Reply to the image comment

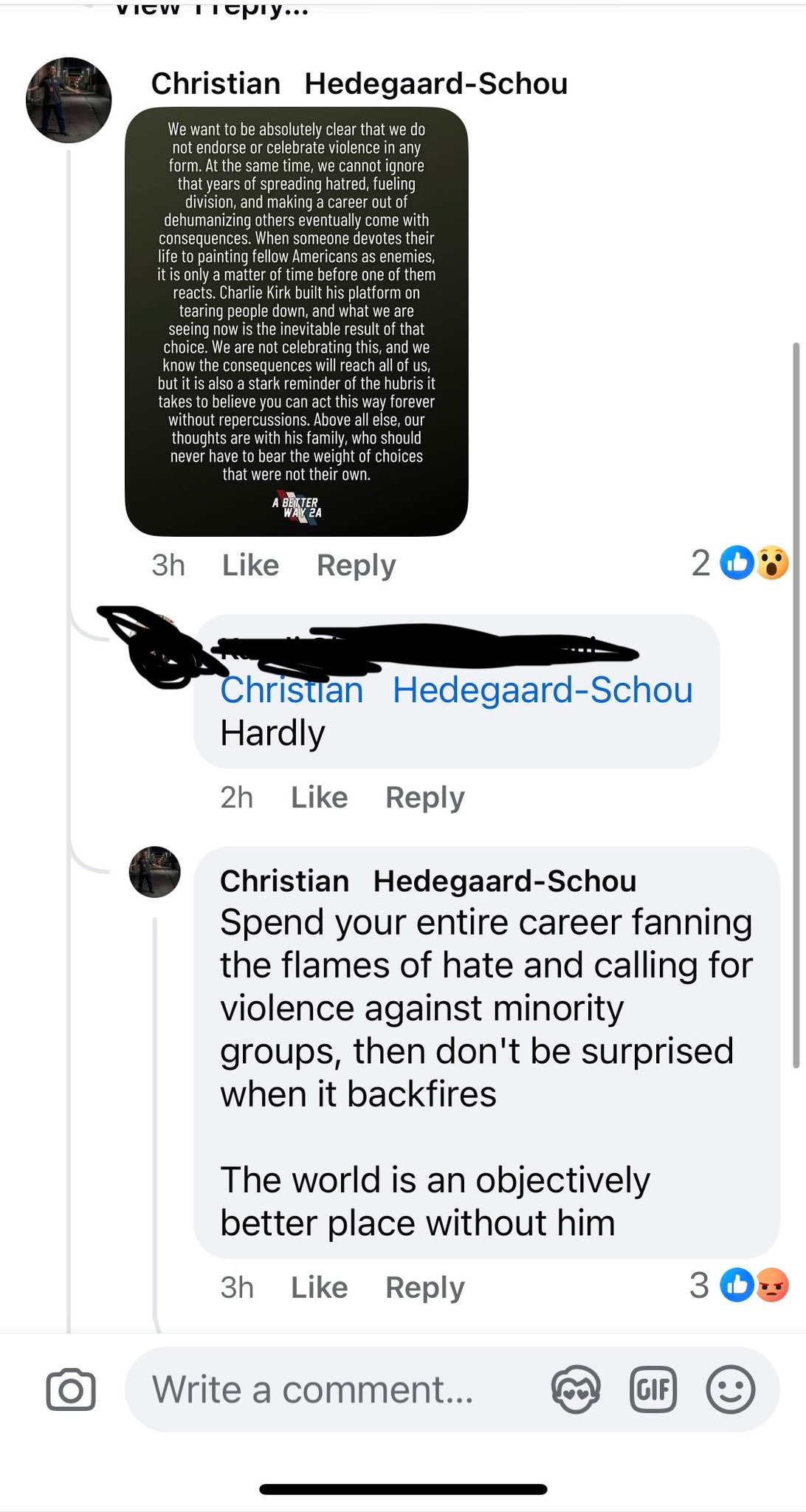point(356,566)
